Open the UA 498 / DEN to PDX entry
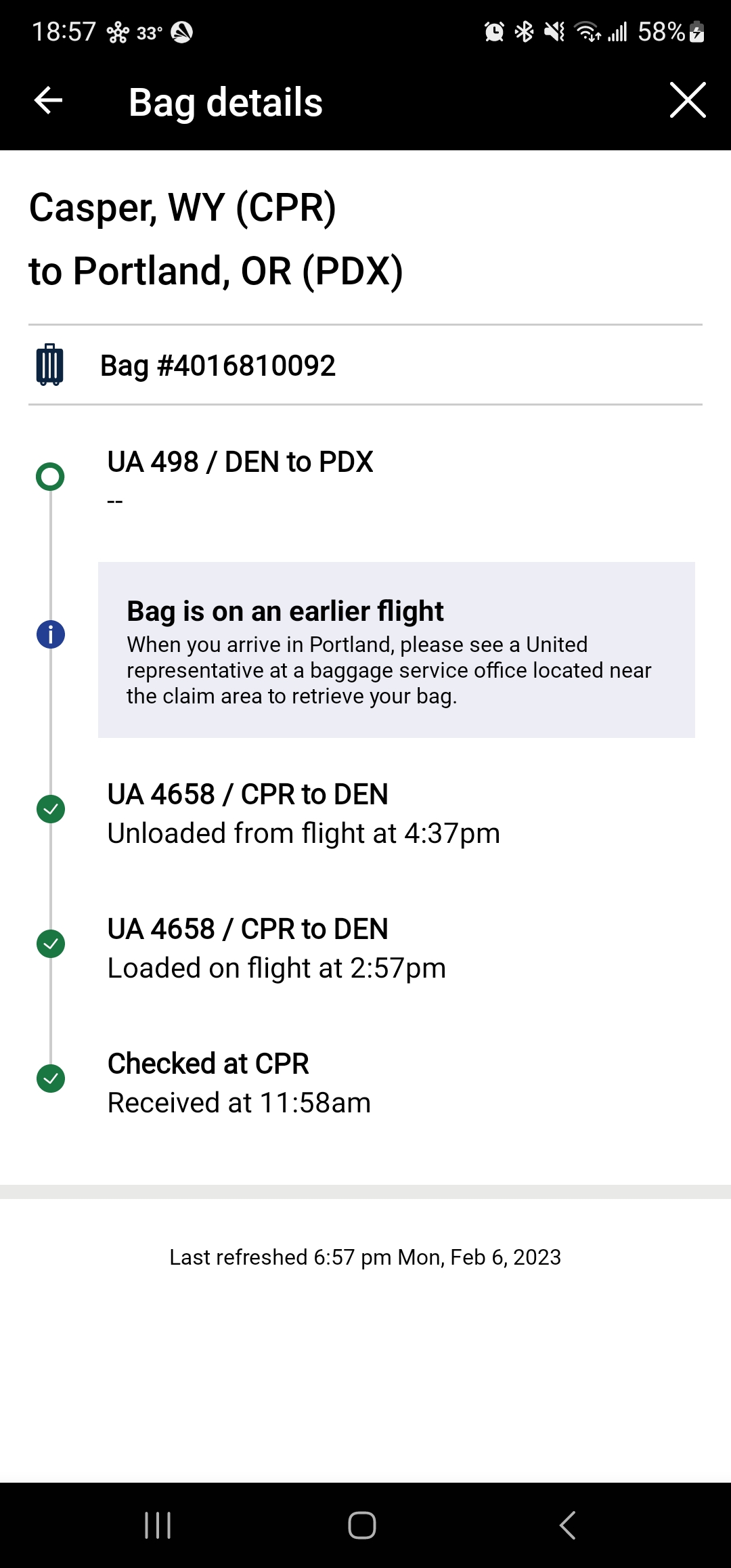This screenshot has height=1568, width=731. pos(240,462)
